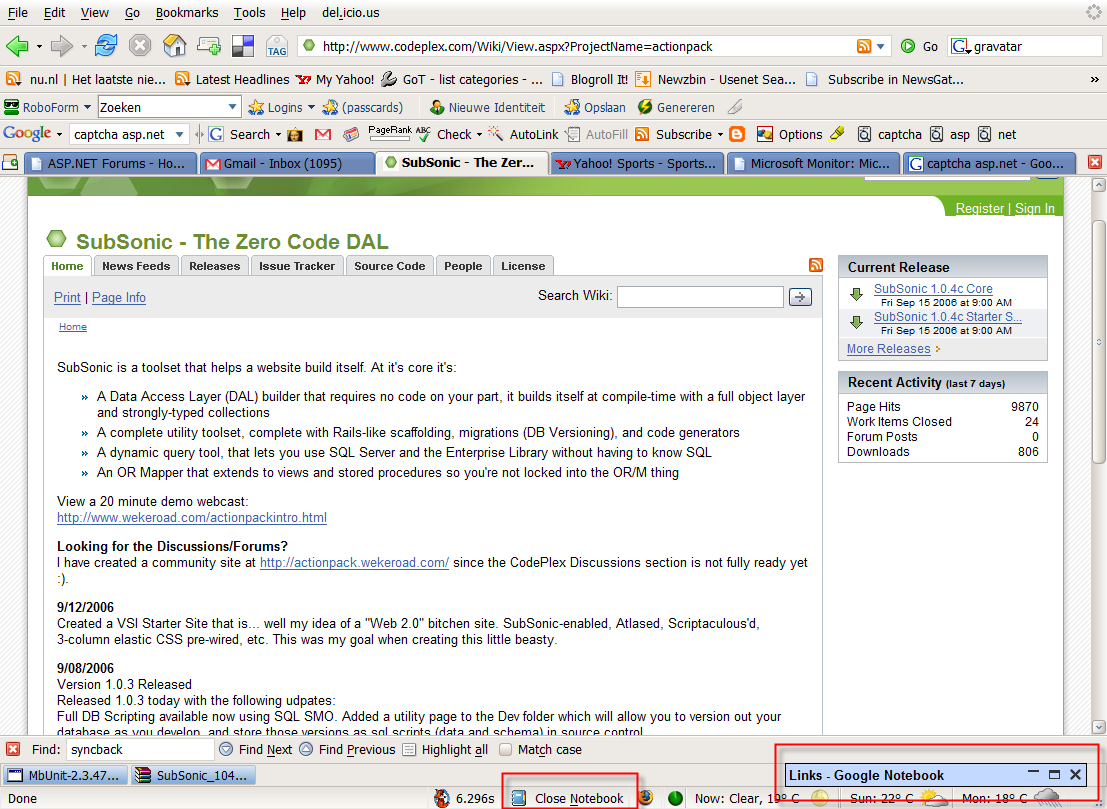This screenshot has width=1107, height=809.
Task: Reload the page with the refresh icon
Action: coord(106,46)
